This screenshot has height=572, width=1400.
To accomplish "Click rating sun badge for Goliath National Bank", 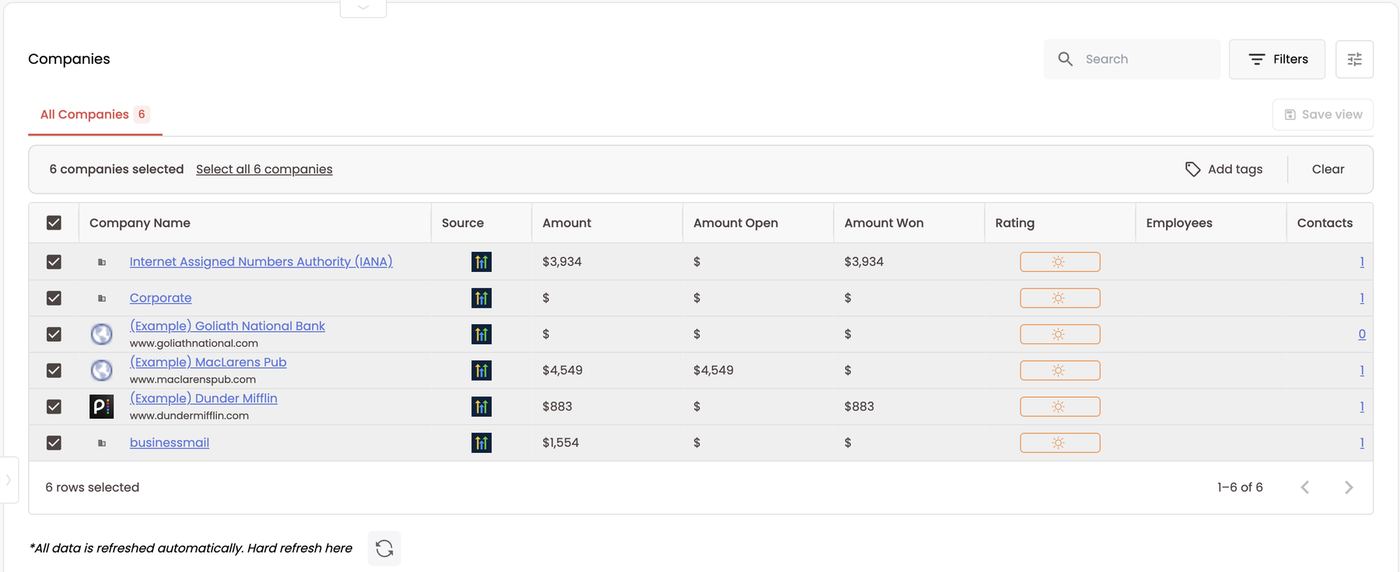I will click(1060, 334).
